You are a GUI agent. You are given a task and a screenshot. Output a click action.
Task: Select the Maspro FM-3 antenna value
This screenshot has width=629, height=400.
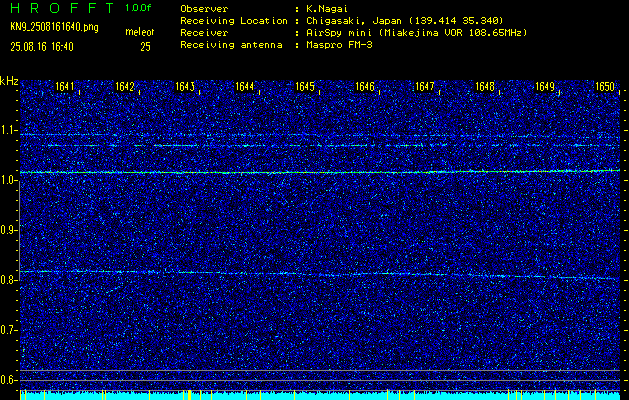coord(339,45)
